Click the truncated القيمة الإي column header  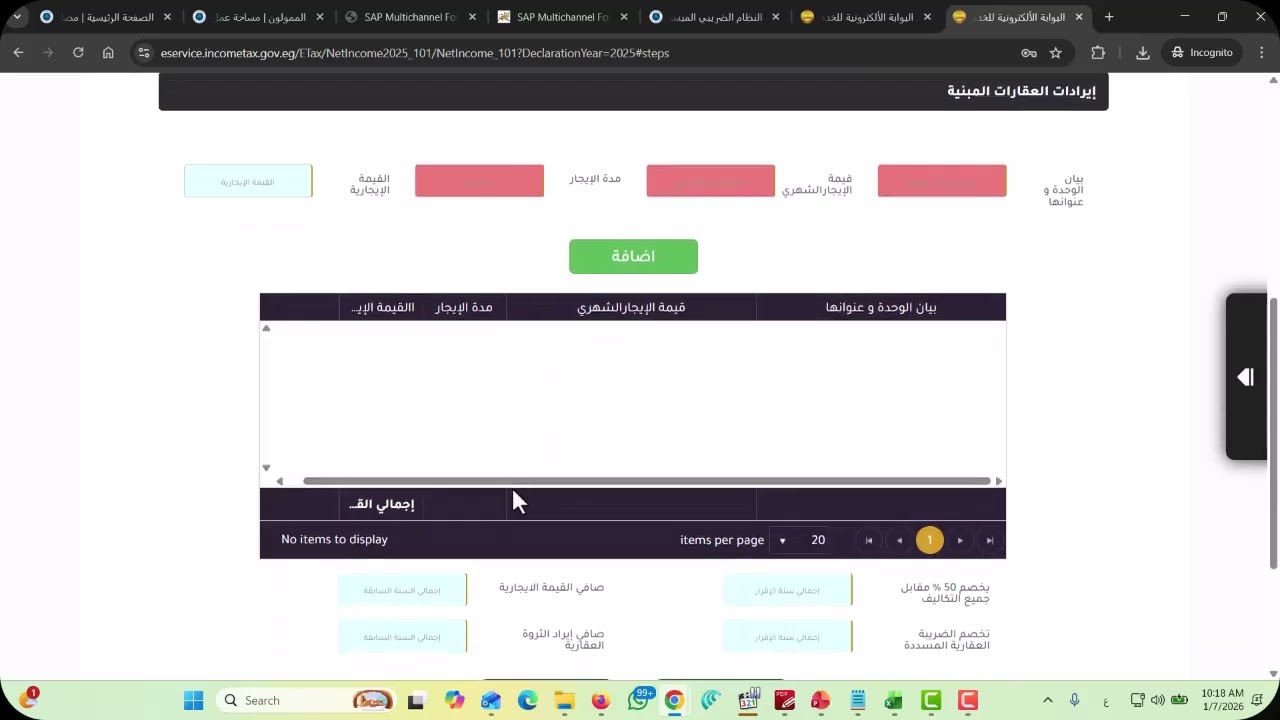coord(382,307)
